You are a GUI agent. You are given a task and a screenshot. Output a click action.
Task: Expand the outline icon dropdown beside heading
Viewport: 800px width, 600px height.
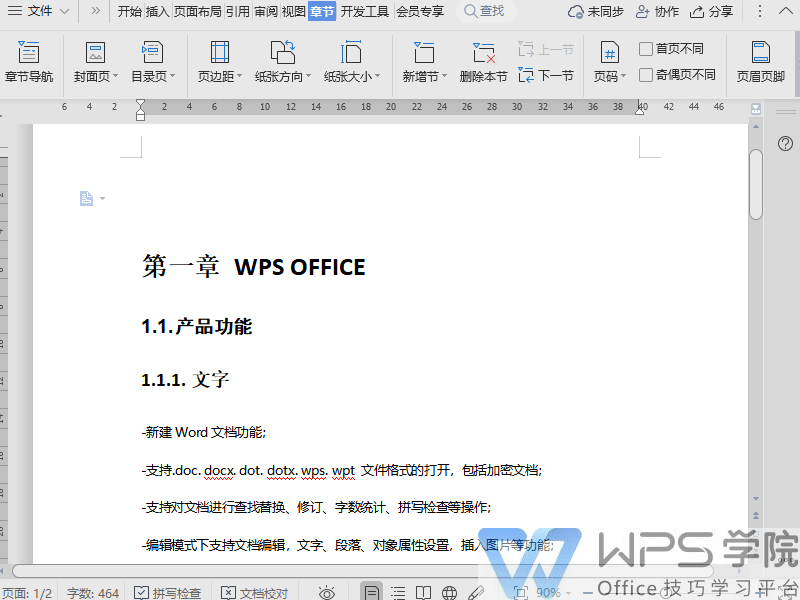[x=103, y=198]
